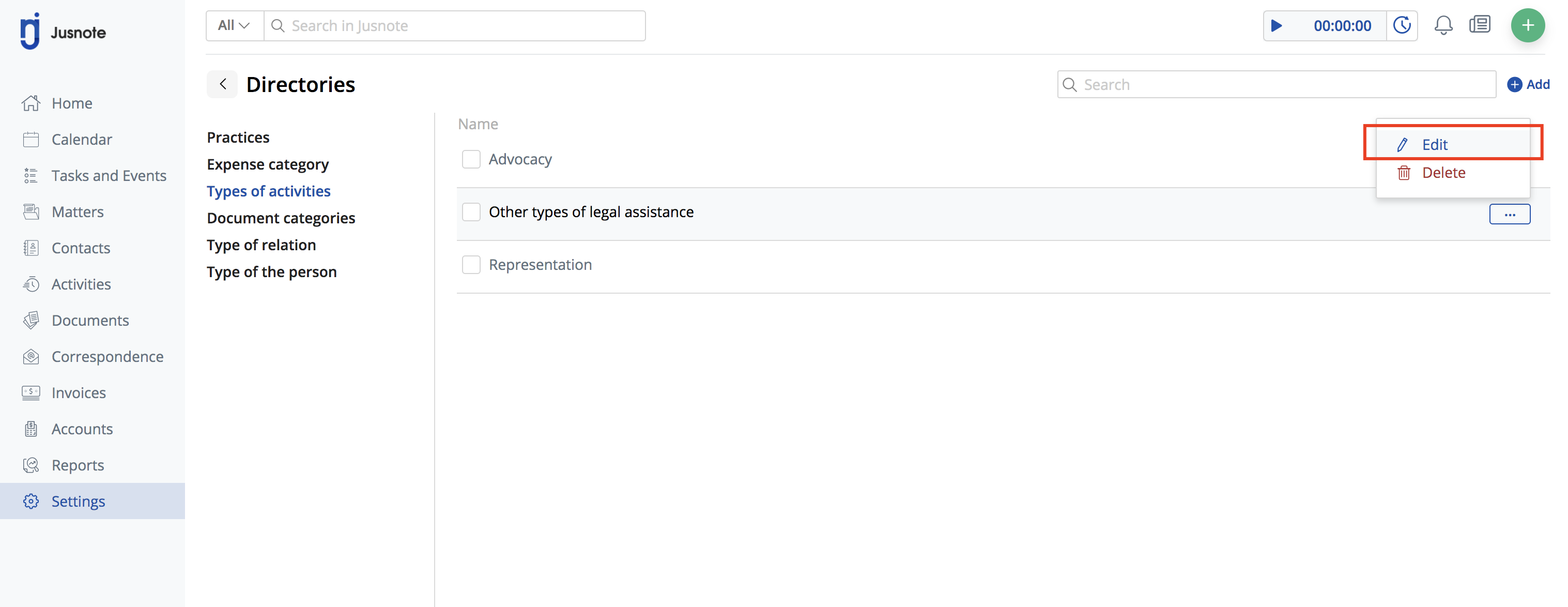Open the Invoices money icon

(31, 393)
